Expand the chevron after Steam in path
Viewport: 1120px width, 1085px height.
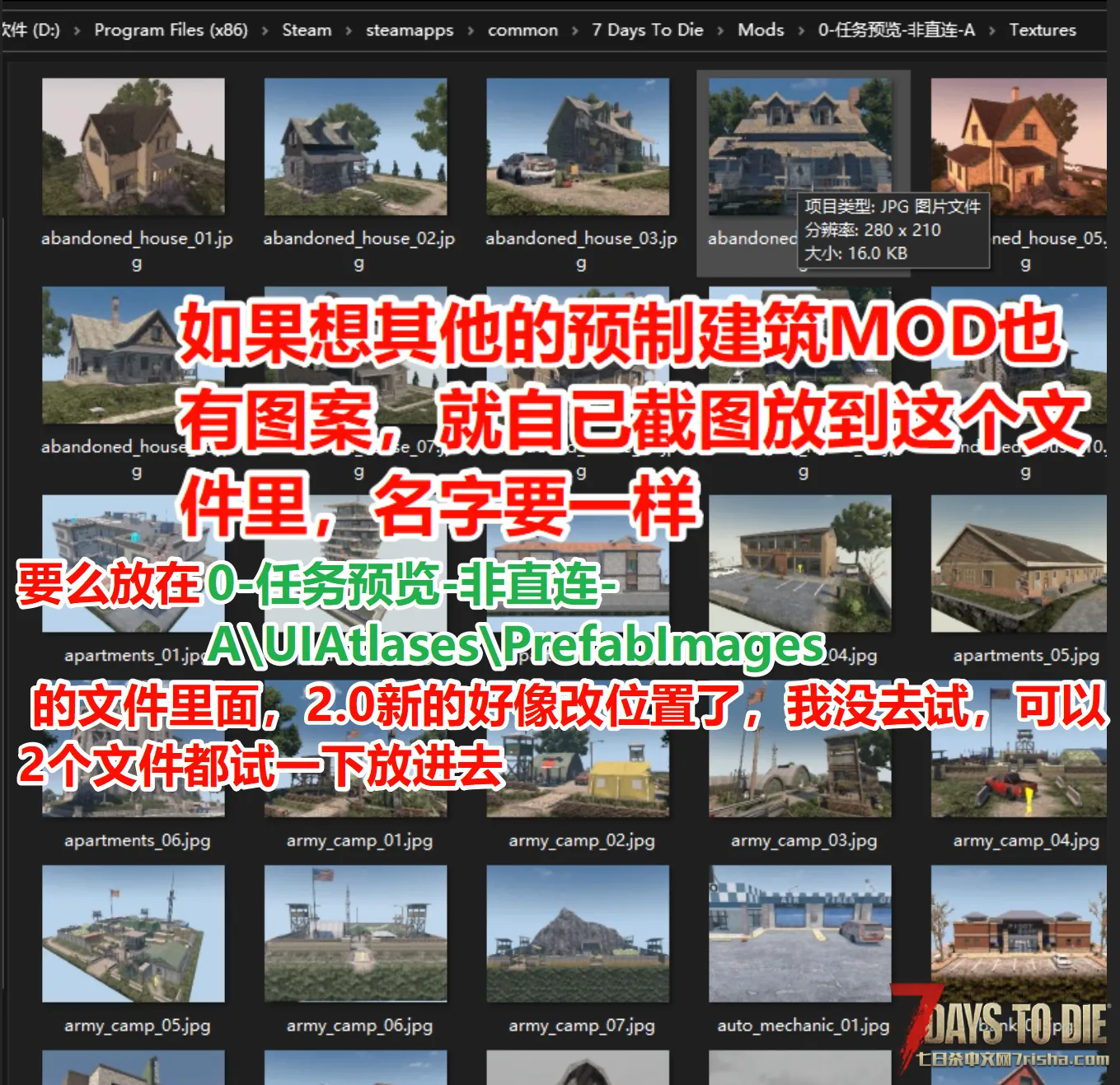(x=349, y=30)
